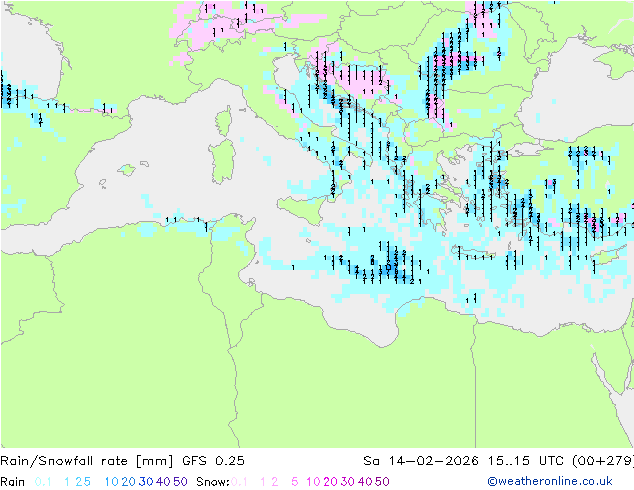
Task: Select the Rain legend value 10
Action: tap(112, 482)
